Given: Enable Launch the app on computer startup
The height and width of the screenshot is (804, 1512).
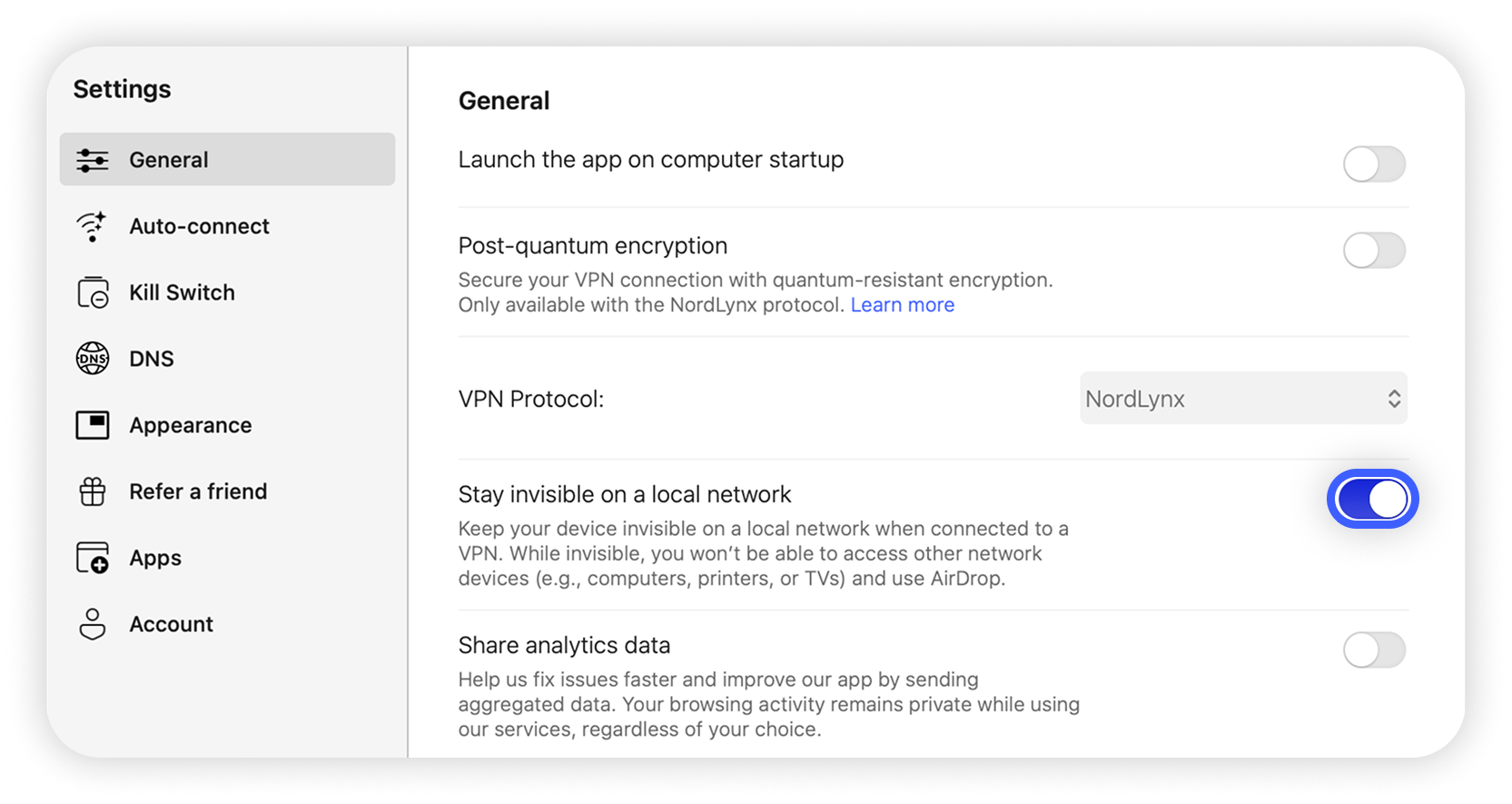Looking at the screenshot, I should (1374, 164).
